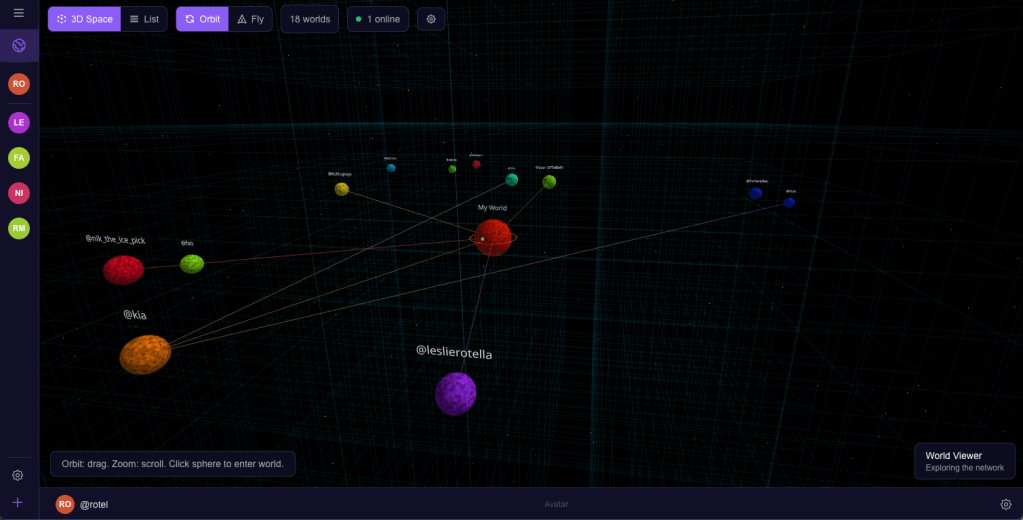
Task: Open the FA avatar in sidebar
Action: point(19,158)
